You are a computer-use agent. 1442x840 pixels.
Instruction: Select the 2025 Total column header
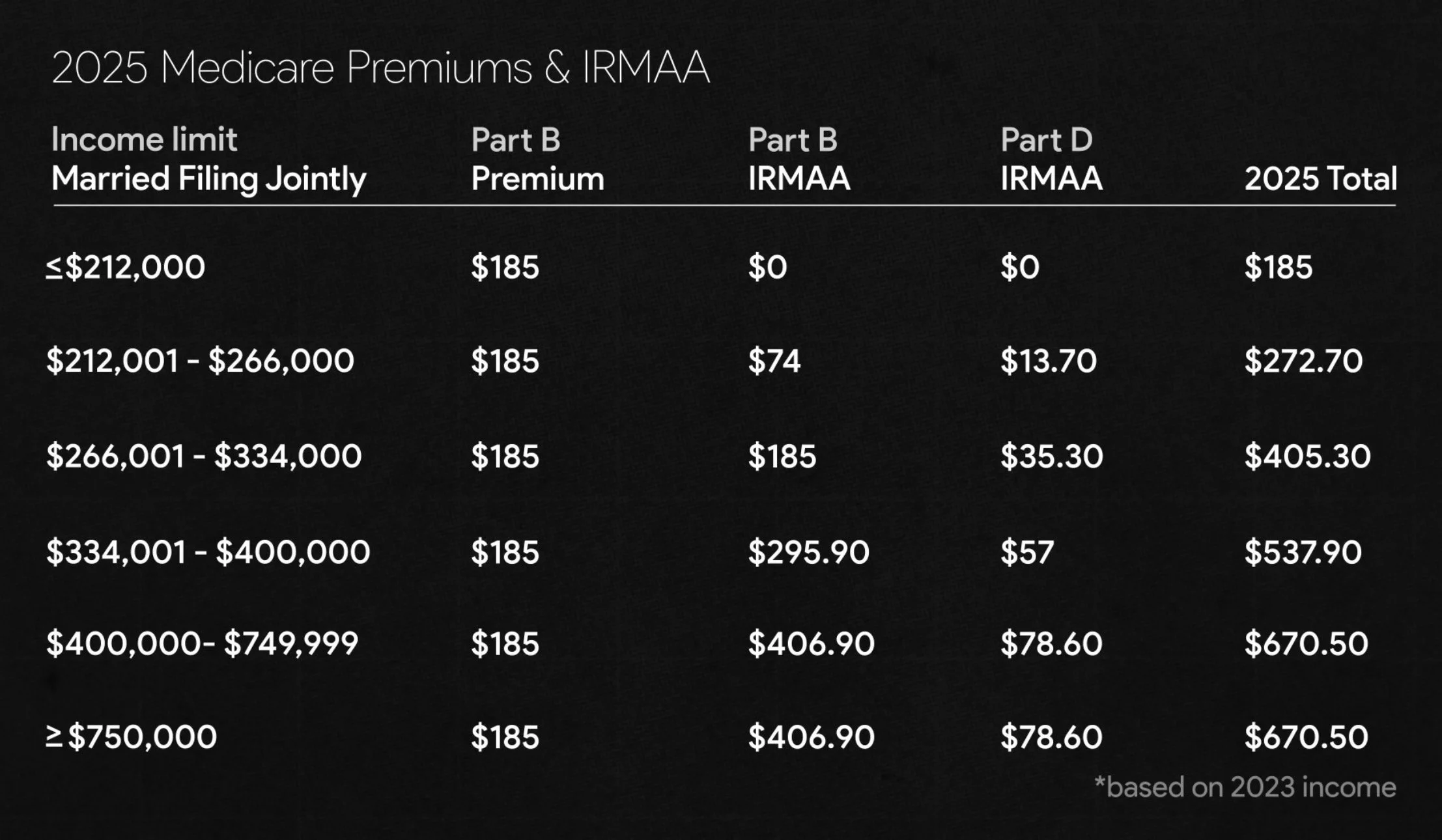(1320, 179)
